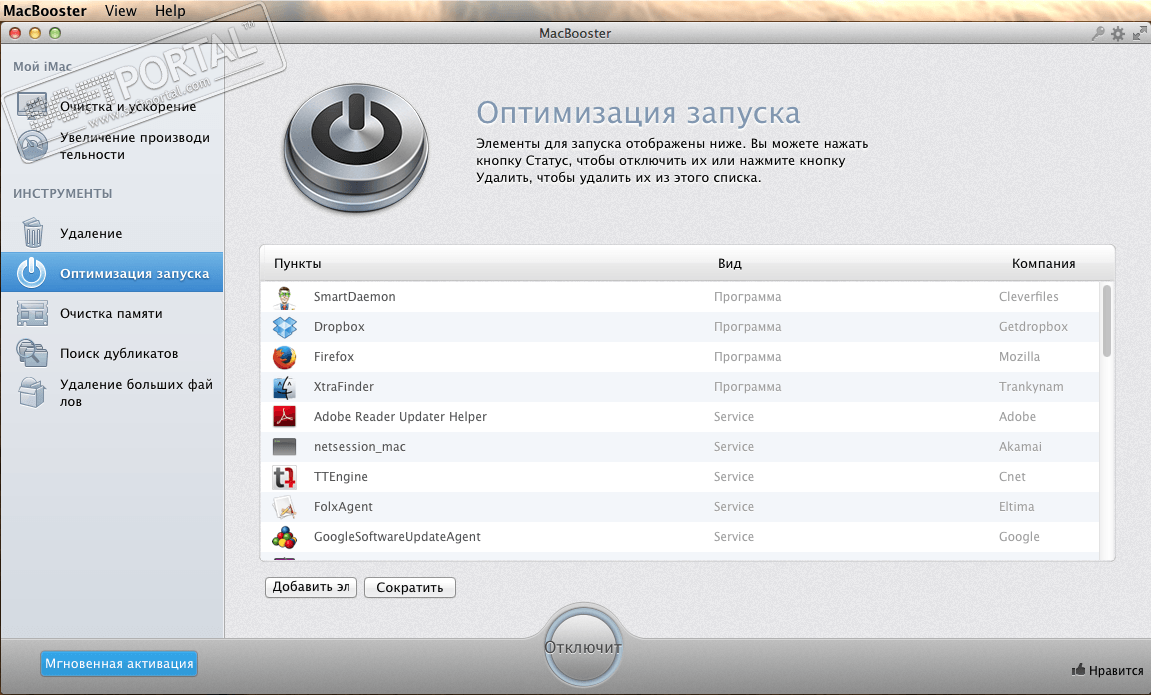Click the Очистка и ускорение monitor icon

pos(32,106)
